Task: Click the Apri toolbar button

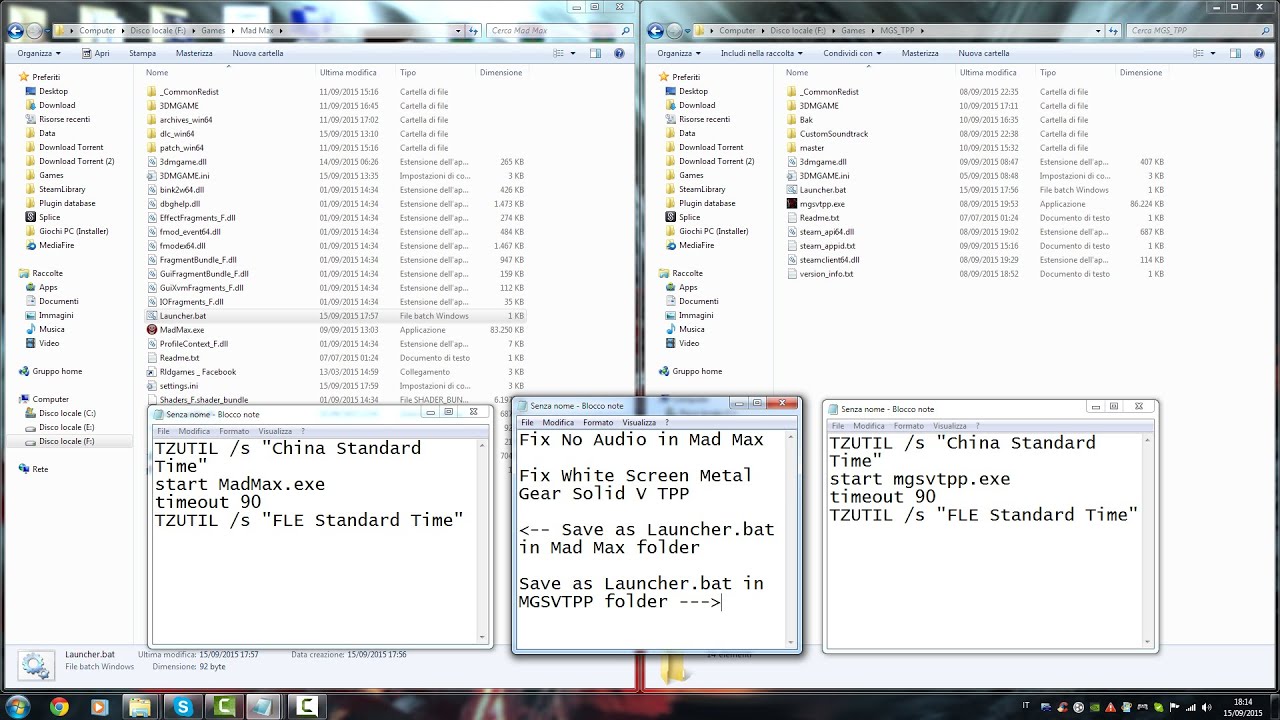Action: pos(95,53)
